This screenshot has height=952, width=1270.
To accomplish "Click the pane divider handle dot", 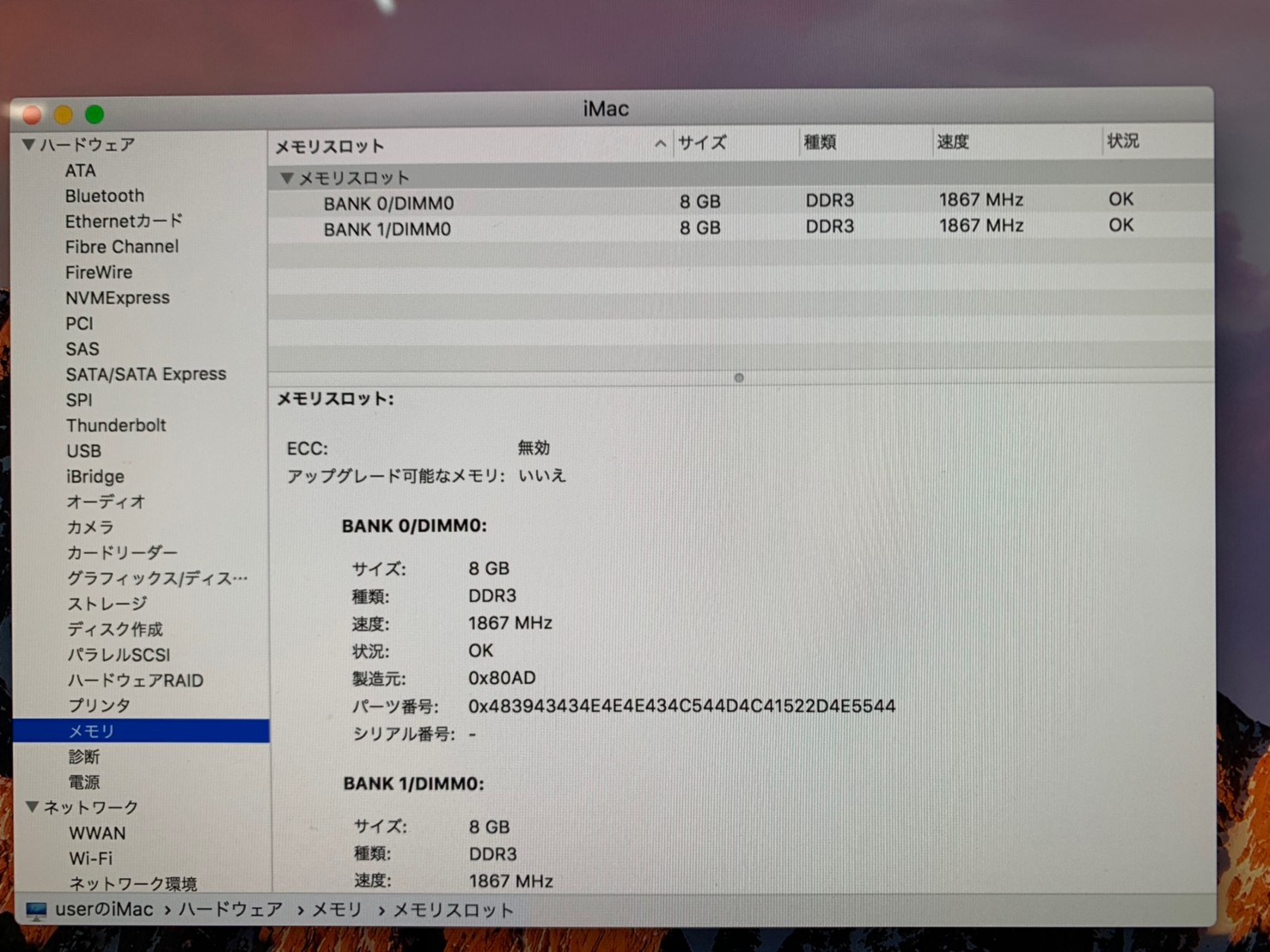I will [739, 378].
